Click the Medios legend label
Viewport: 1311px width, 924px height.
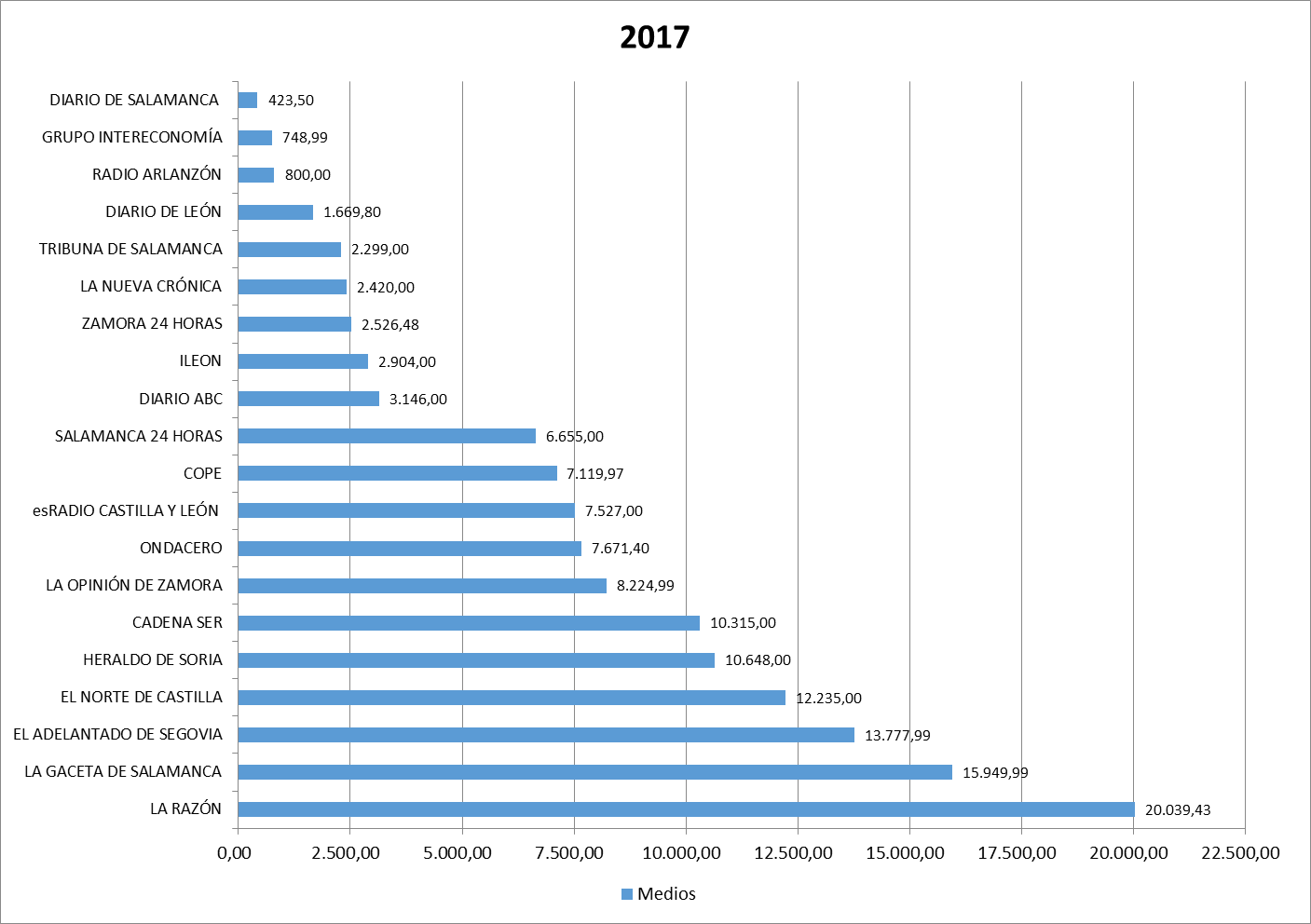tap(666, 894)
